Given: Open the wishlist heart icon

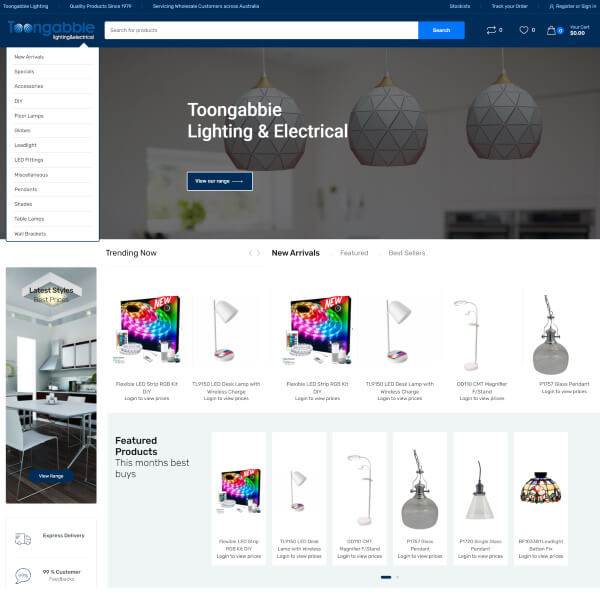Looking at the screenshot, I should point(523,30).
